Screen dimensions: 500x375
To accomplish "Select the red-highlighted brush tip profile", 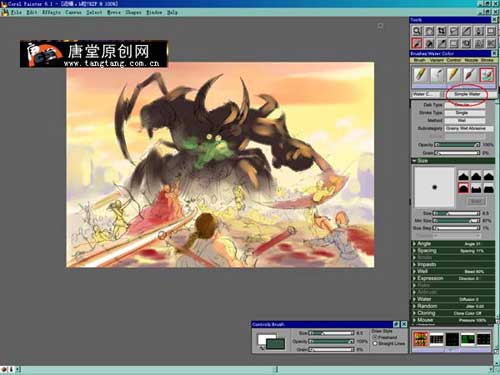I will click(x=463, y=188).
